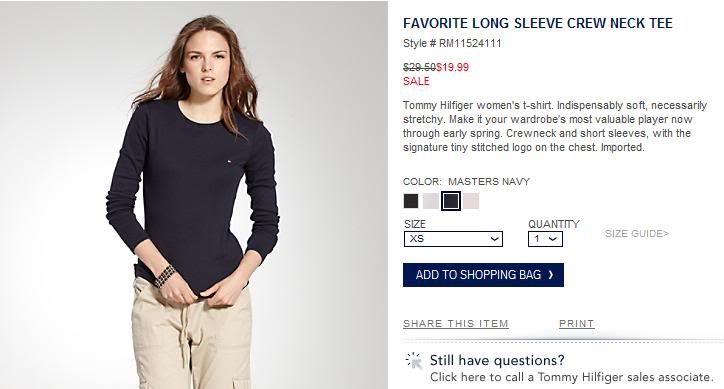Click the crossed-out $29.50 original price
Screen dimensions: 724x389
point(419,67)
